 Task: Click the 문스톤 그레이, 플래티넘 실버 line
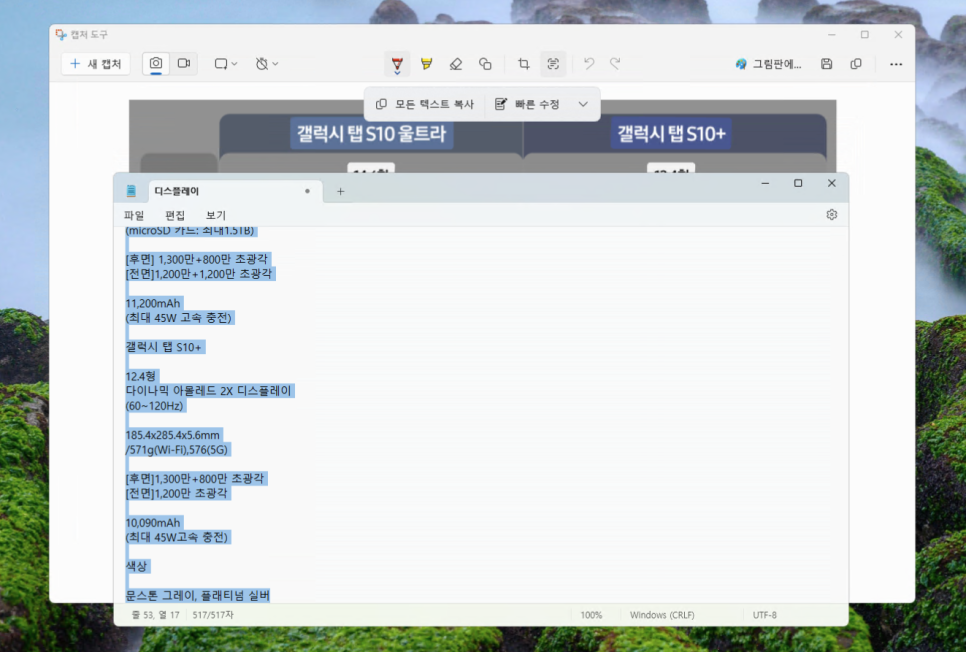(198, 595)
